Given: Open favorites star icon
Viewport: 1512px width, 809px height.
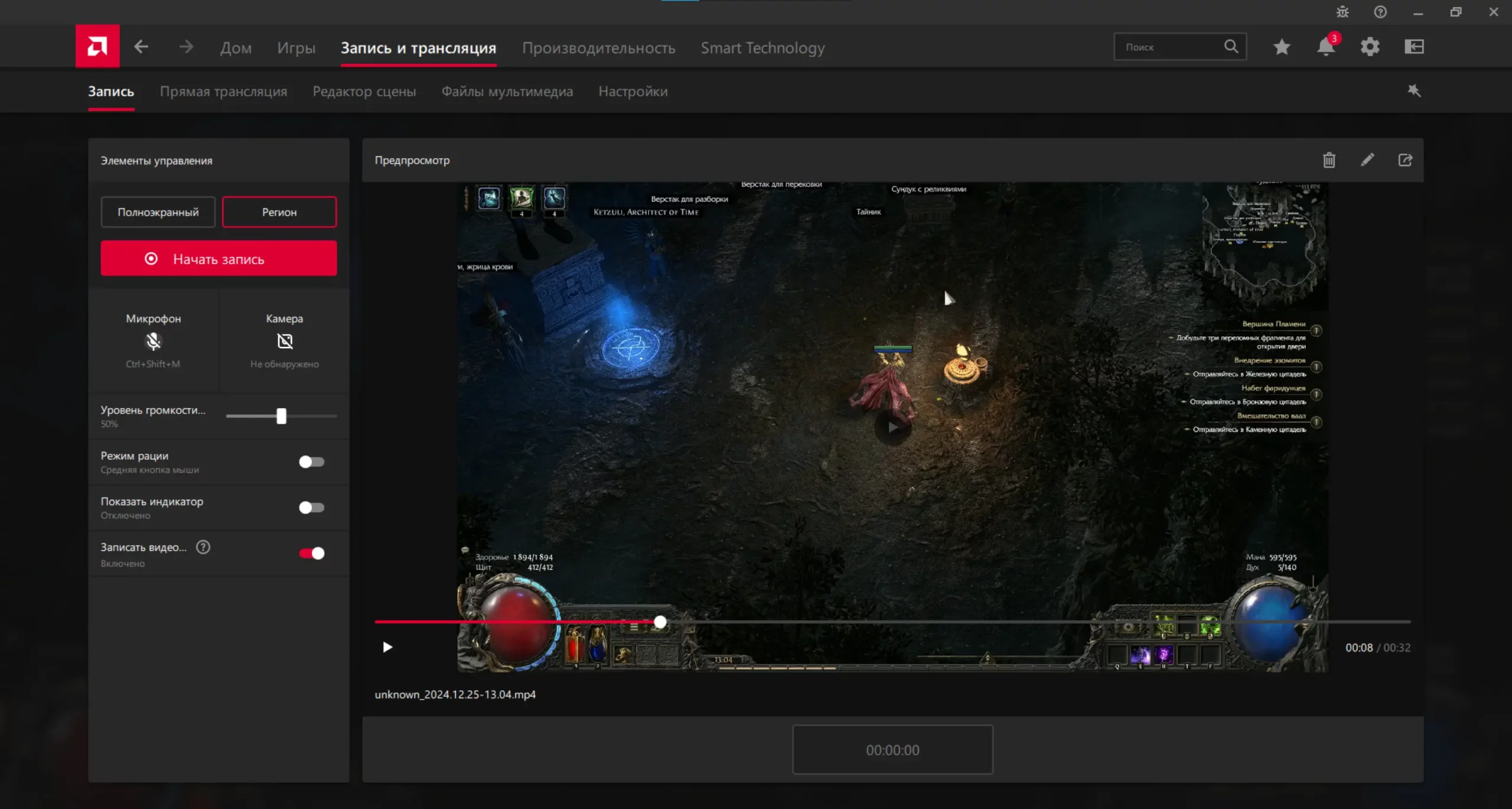Looking at the screenshot, I should tap(1281, 47).
